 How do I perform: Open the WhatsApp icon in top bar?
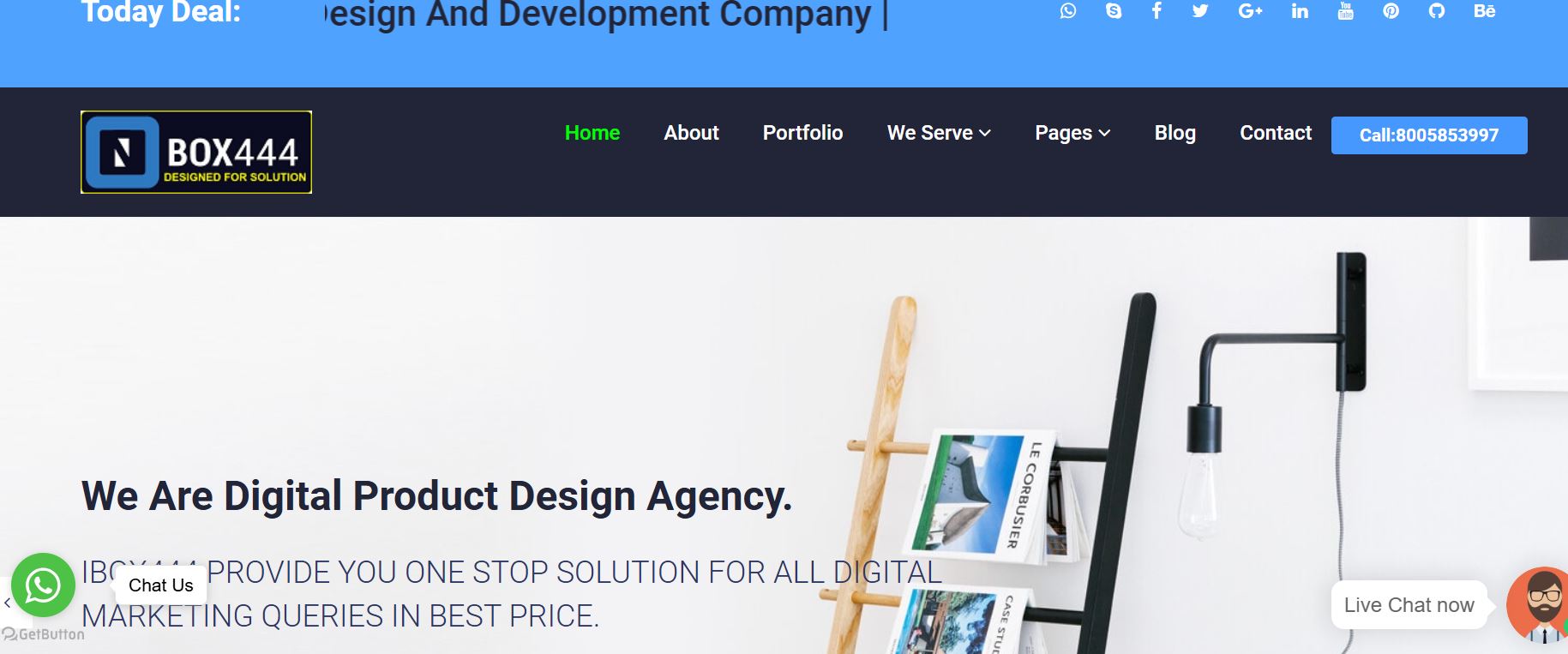tap(1067, 11)
